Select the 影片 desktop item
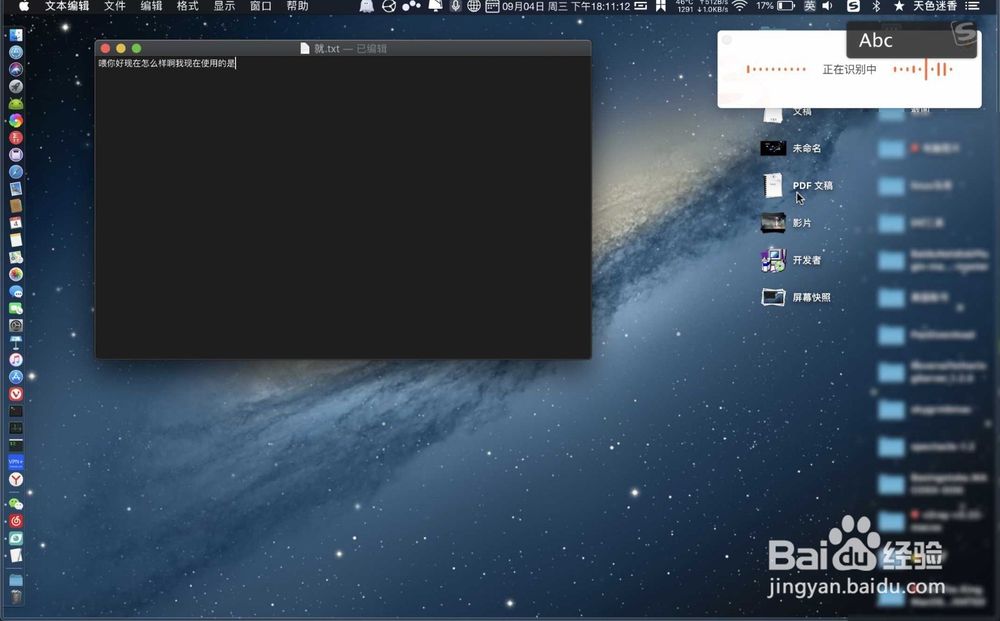The height and width of the screenshot is (621, 1000). tap(786, 223)
